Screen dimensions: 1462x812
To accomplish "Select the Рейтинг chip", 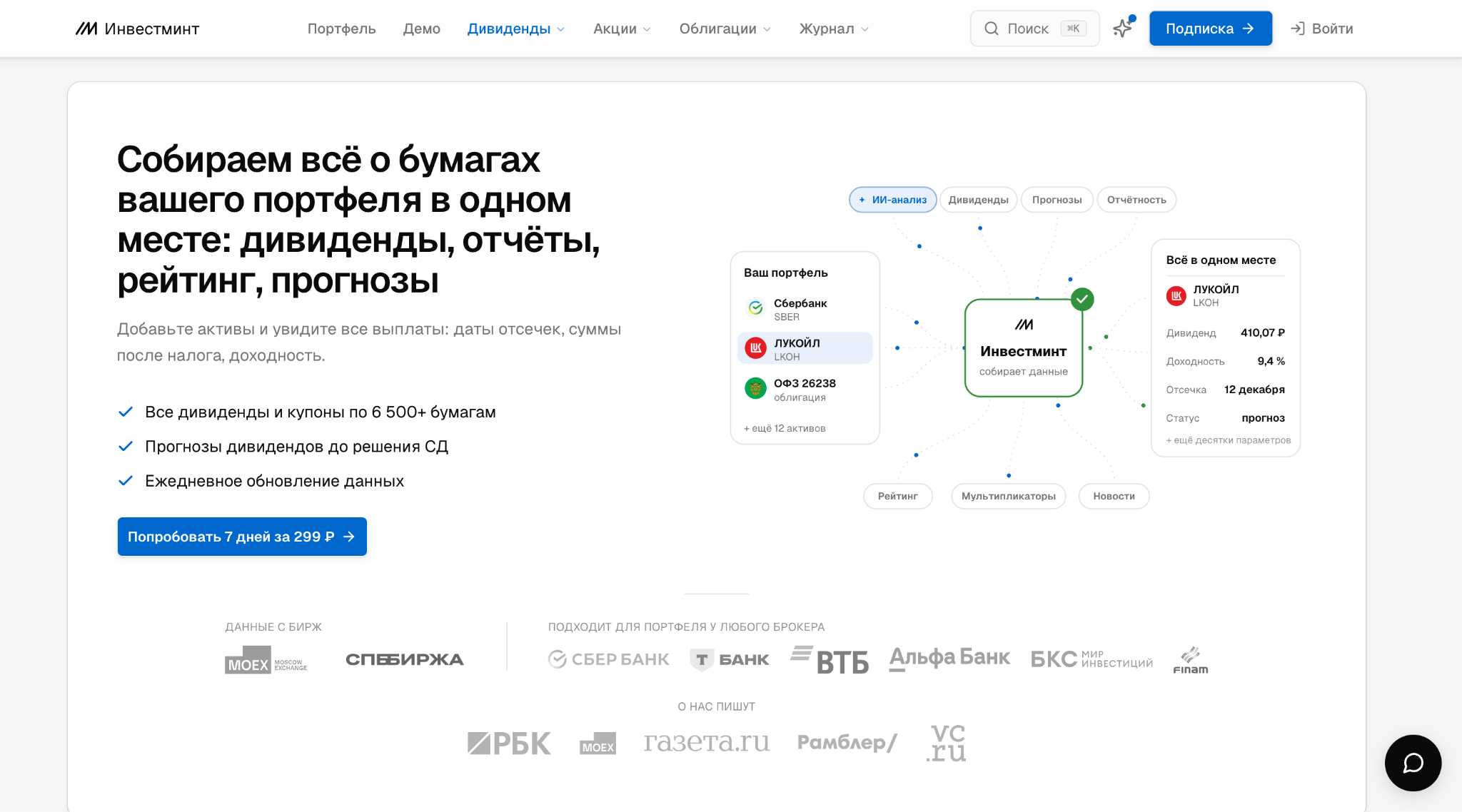I will point(897,496).
